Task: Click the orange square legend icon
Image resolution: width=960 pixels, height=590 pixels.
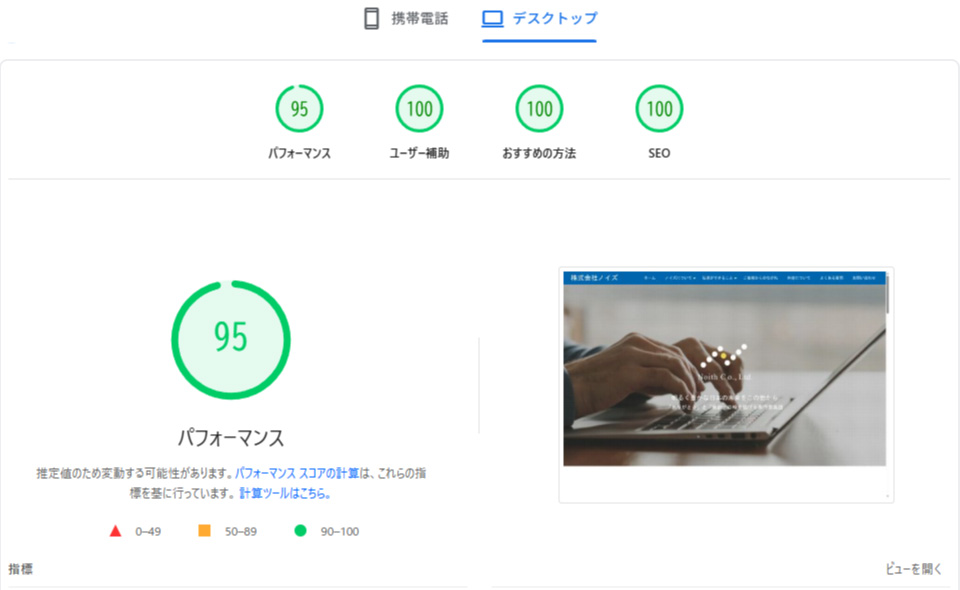Action: (204, 531)
